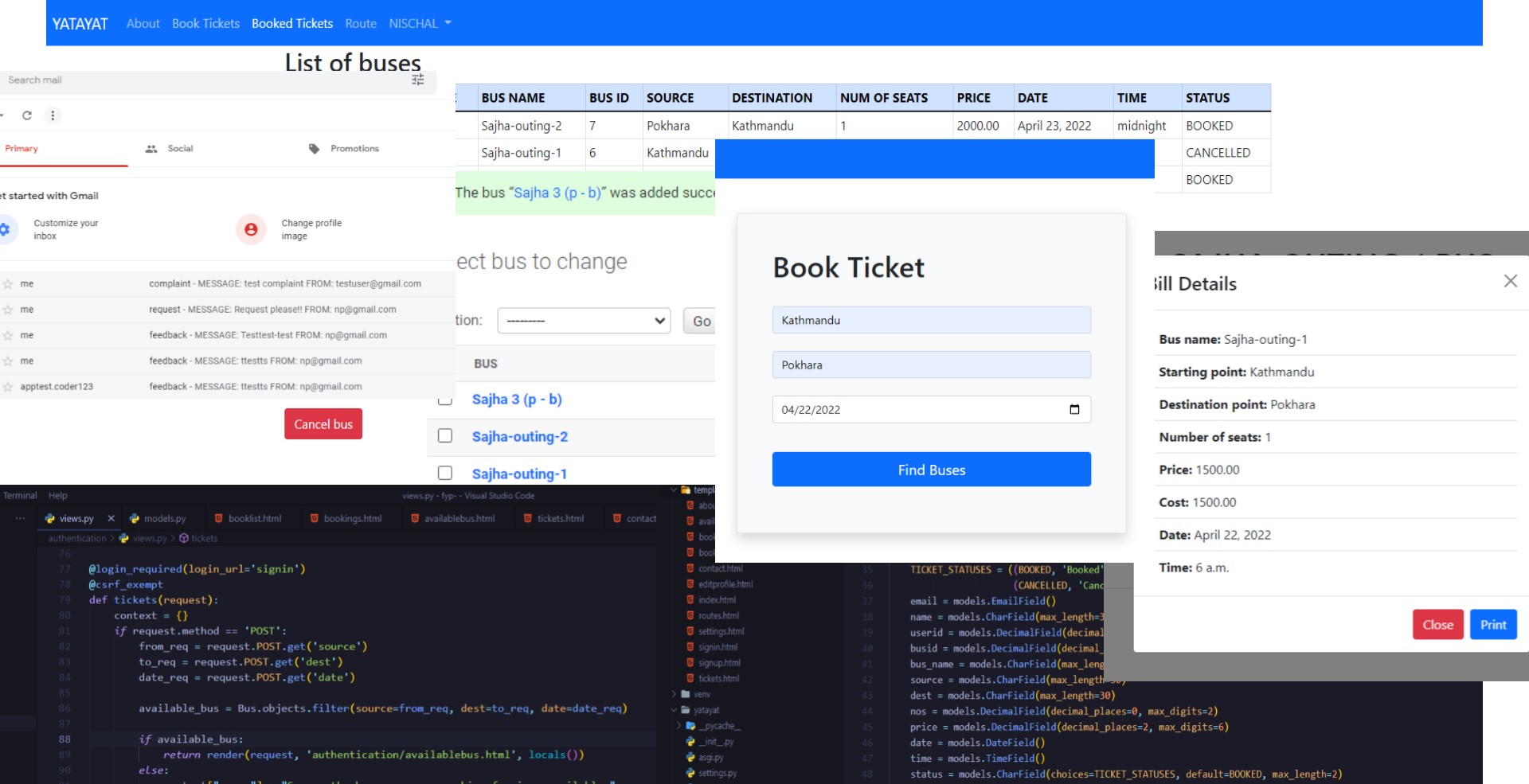1529x784 pixels.
Task: Click the Customize your inbox gear icon
Action: click(4, 229)
